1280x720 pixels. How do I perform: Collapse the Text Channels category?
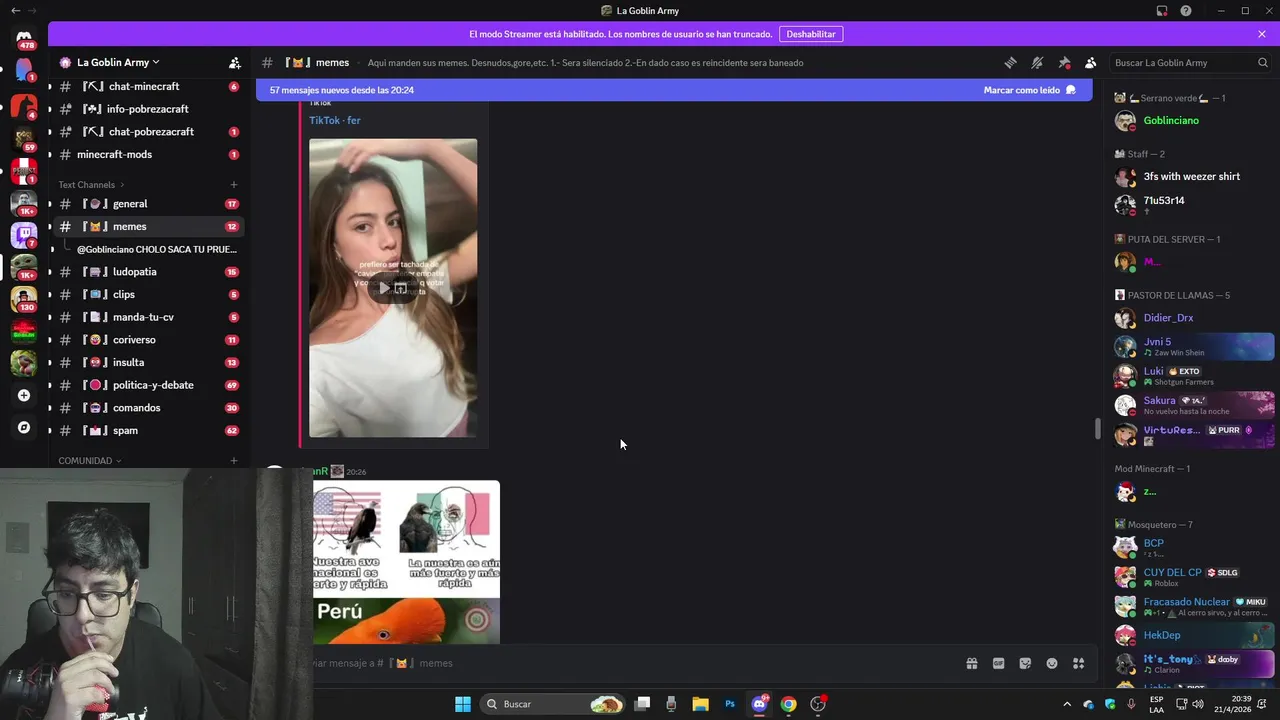[x=91, y=184]
